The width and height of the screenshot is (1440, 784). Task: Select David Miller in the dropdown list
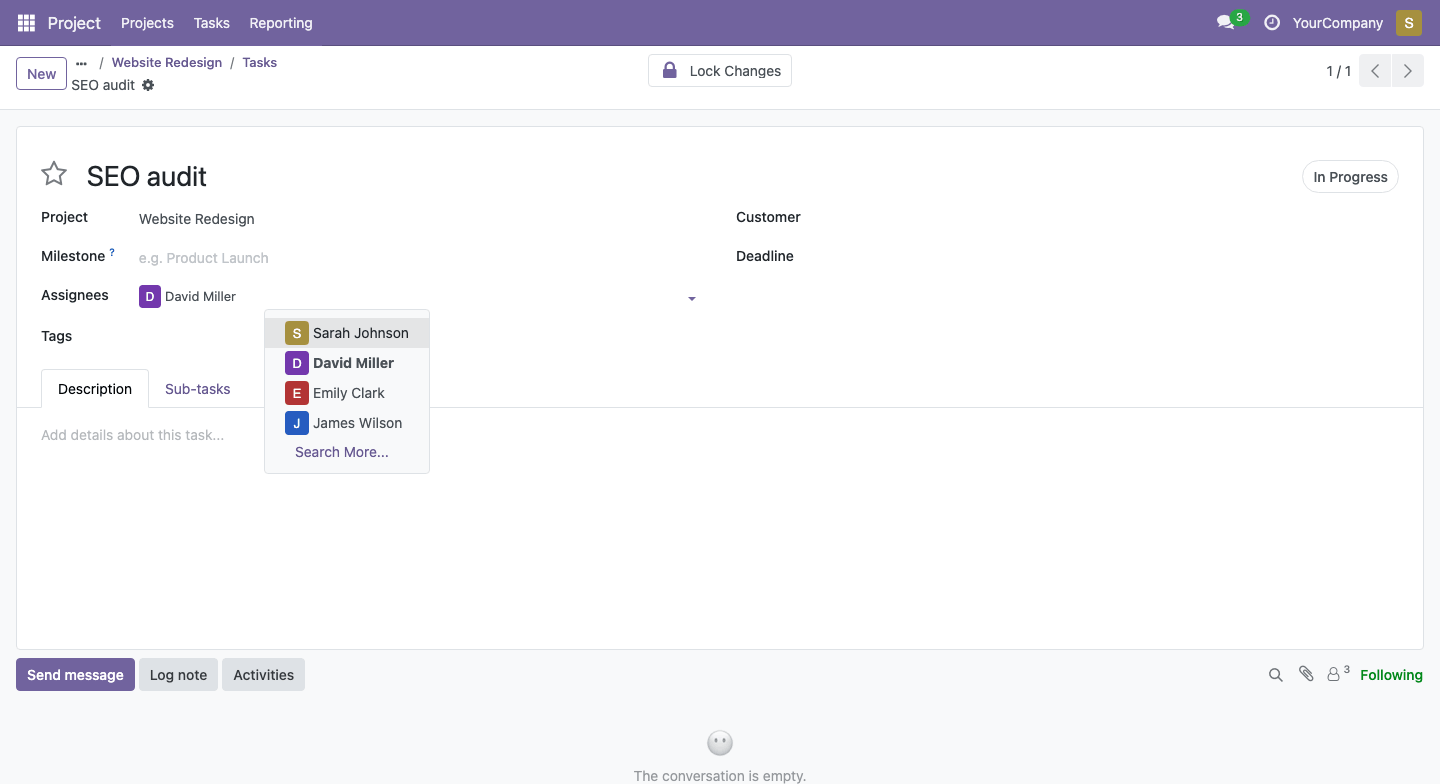[x=347, y=363]
